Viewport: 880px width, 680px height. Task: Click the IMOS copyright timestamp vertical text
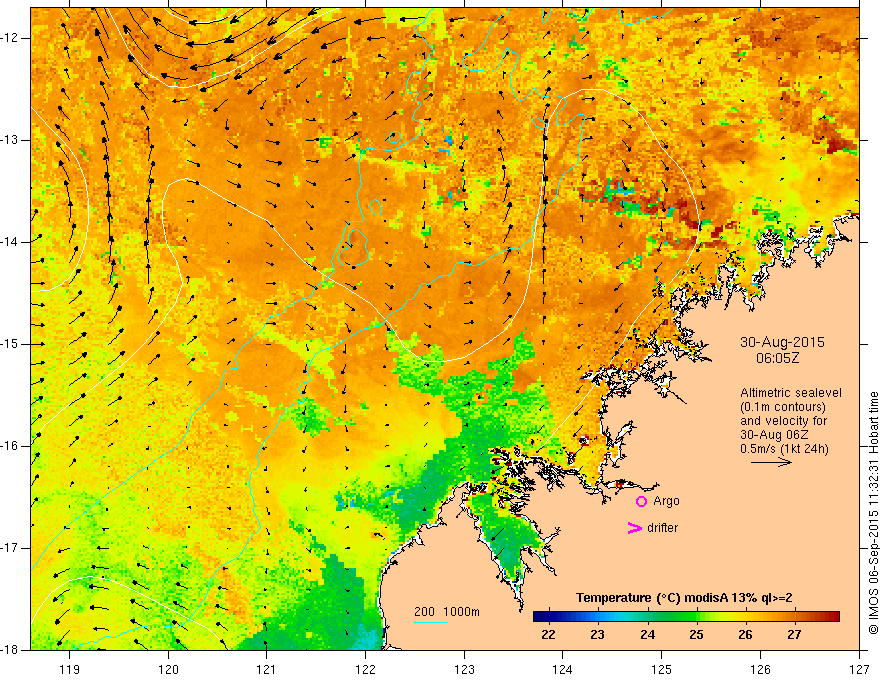pyautogui.click(x=873, y=513)
